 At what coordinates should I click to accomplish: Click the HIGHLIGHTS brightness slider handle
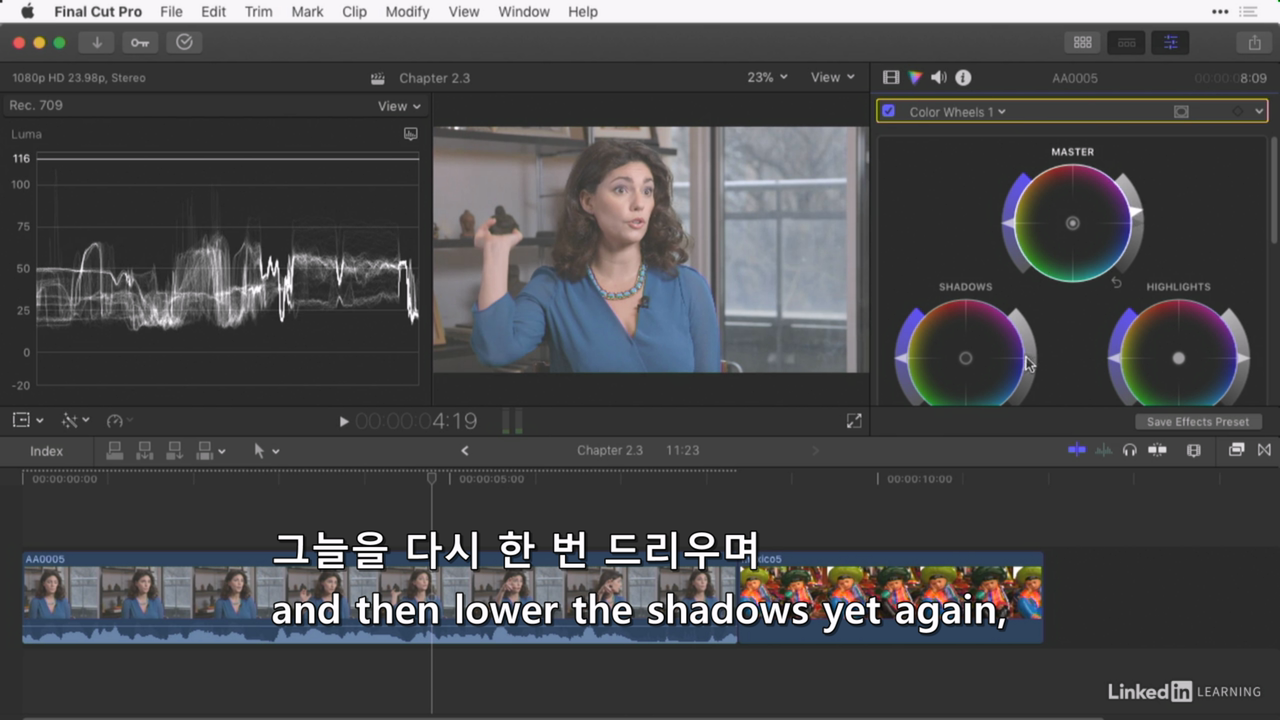click(1242, 358)
